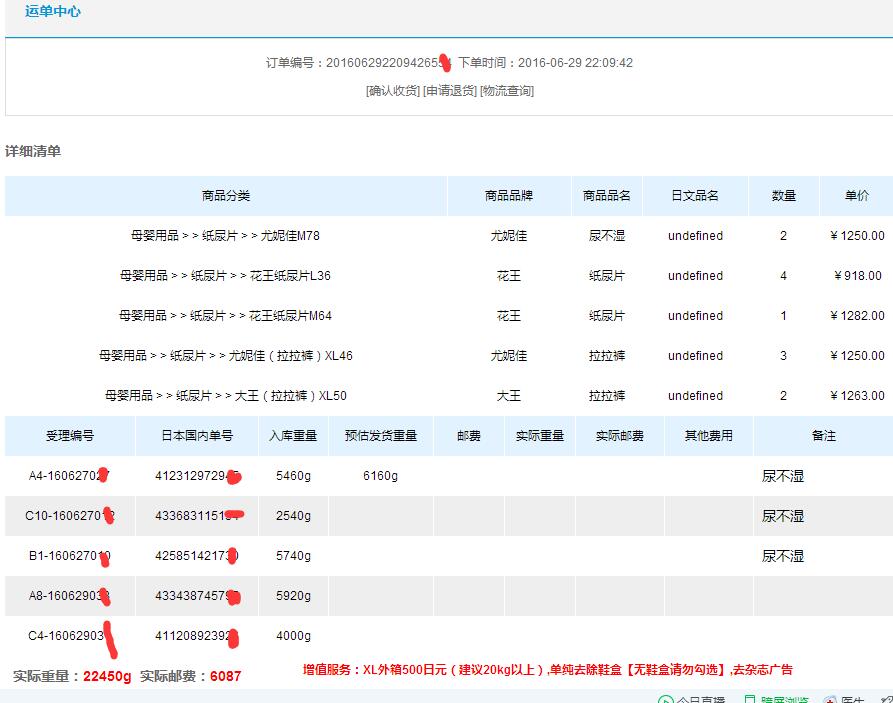The height and width of the screenshot is (703, 893).
Task: Click the 商品品牌 column header
Action: click(x=509, y=196)
